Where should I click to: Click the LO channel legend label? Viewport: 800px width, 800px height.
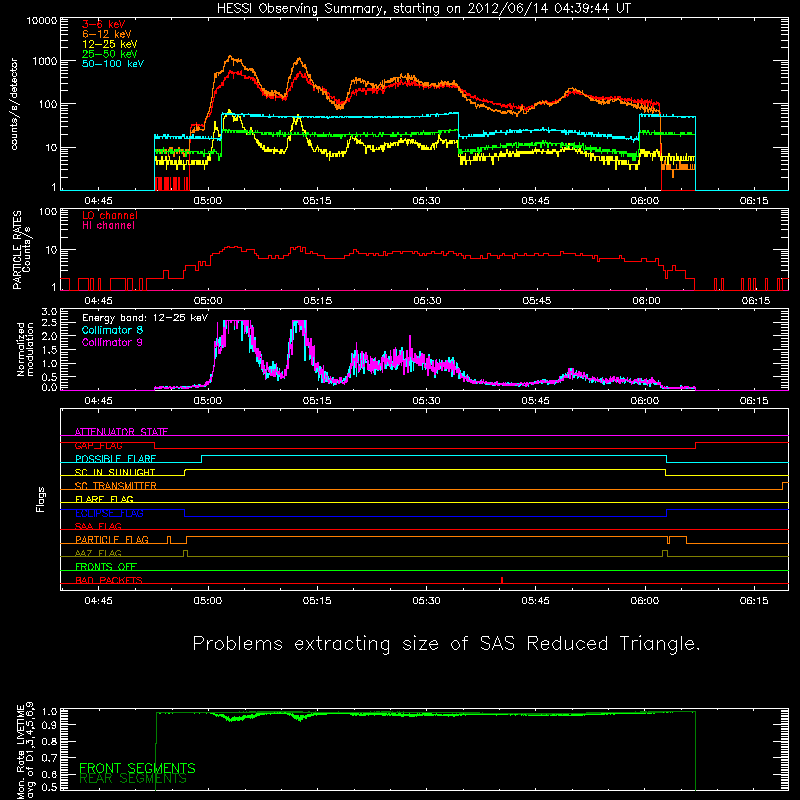(x=110, y=215)
